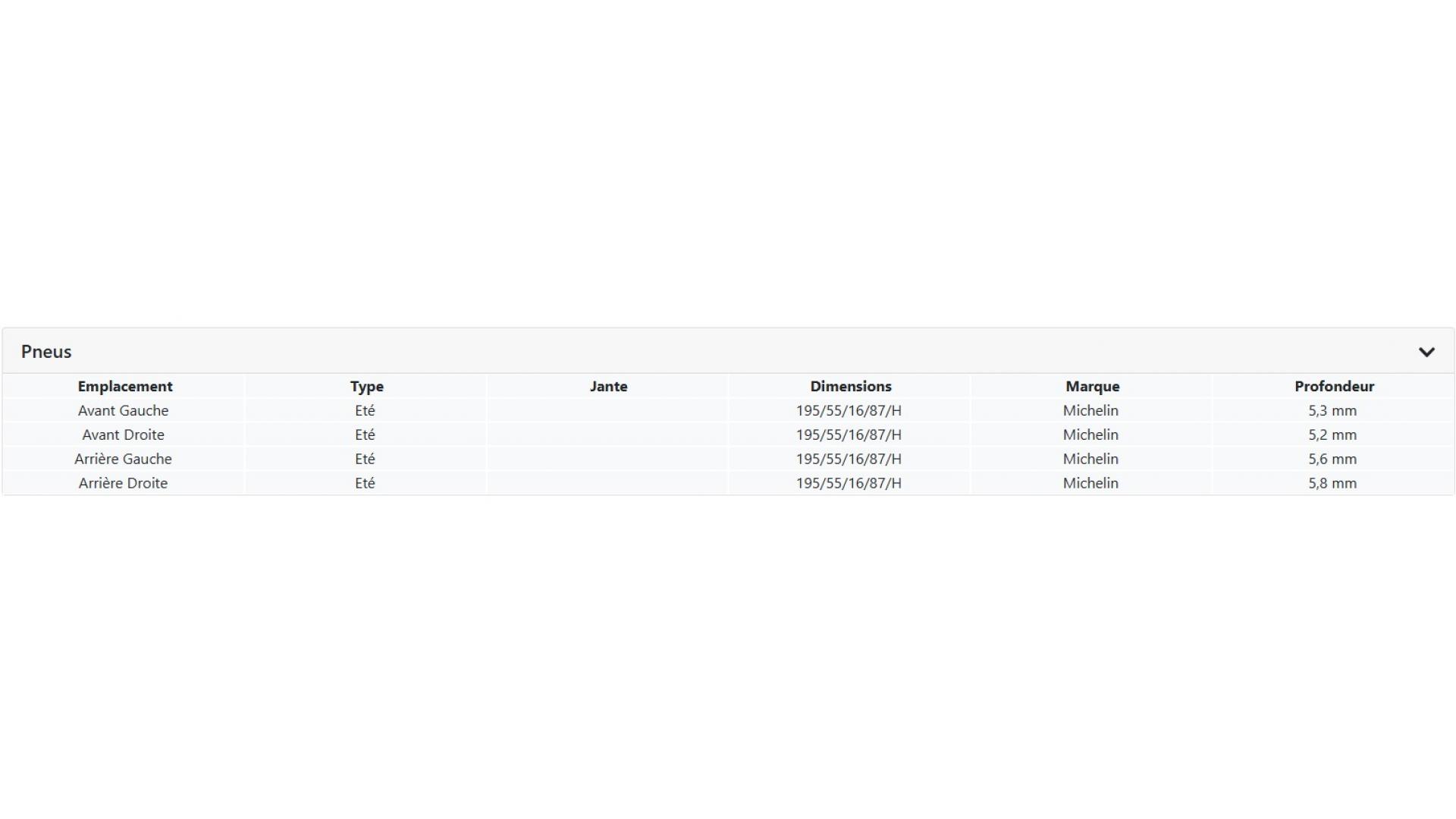Click the Type column header

coord(367,387)
